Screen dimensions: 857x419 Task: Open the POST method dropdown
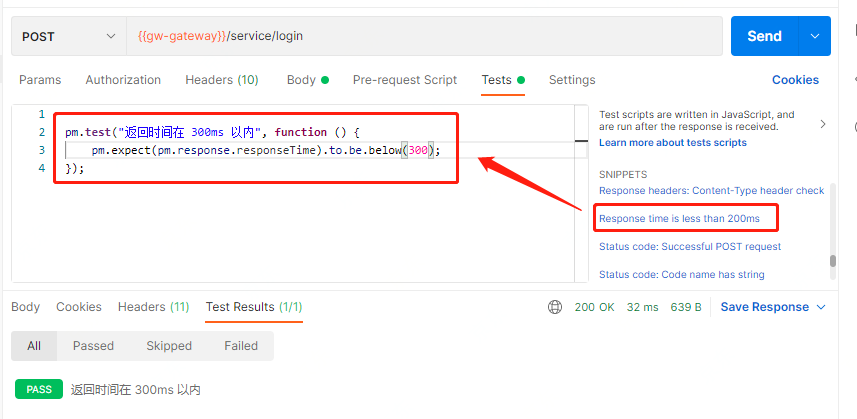pos(69,37)
